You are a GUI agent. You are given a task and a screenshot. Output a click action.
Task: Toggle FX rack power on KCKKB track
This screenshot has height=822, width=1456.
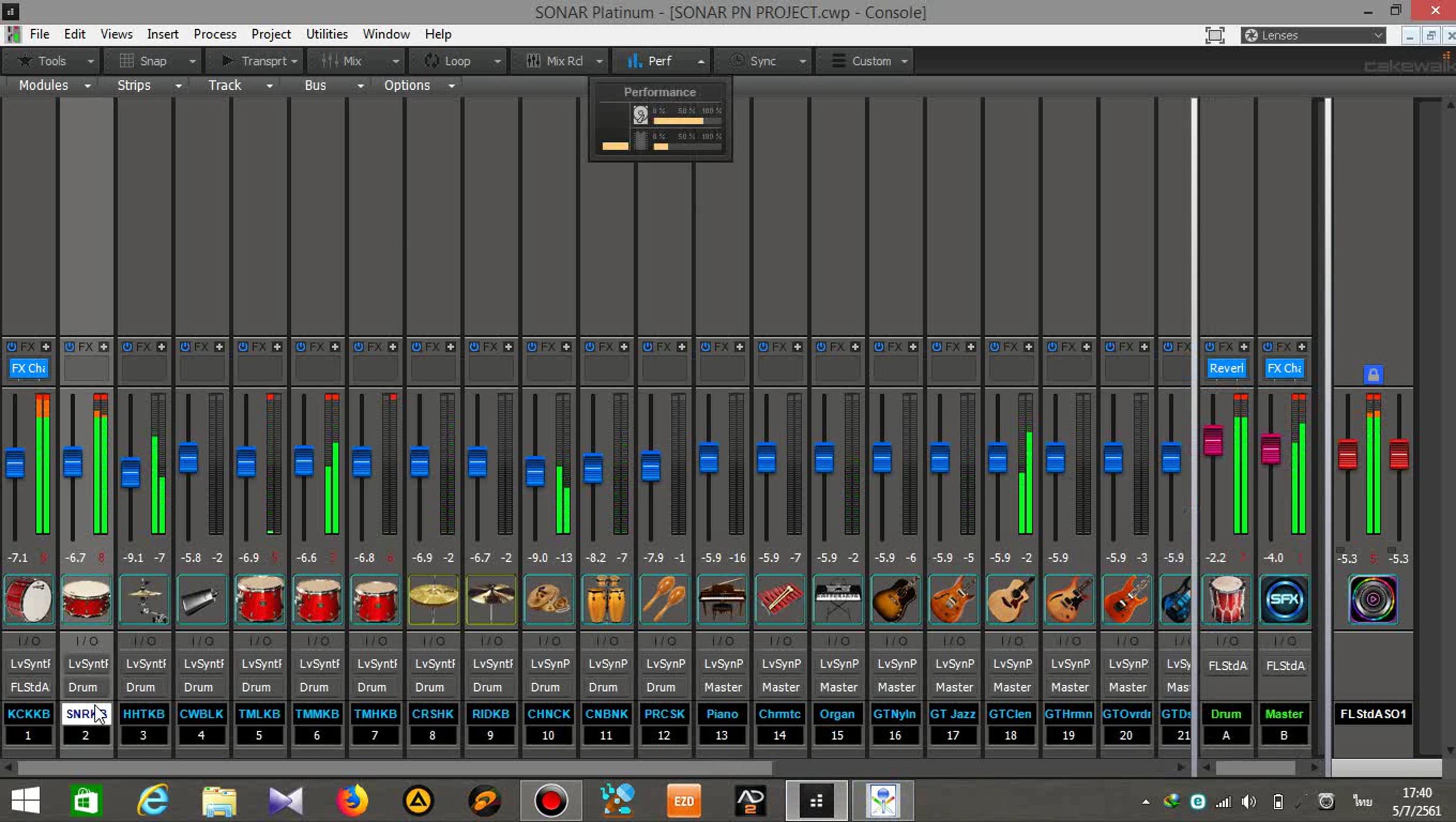click(x=12, y=346)
